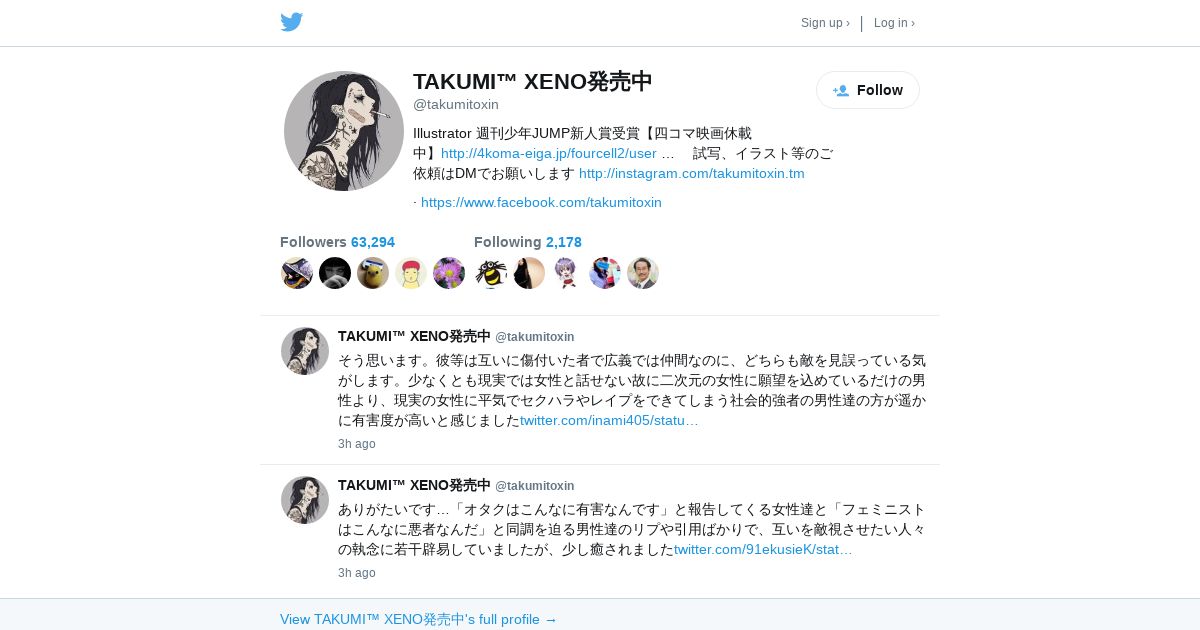Open the Sign up link
The width and height of the screenshot is (1200, 630).
pos(825,23)
